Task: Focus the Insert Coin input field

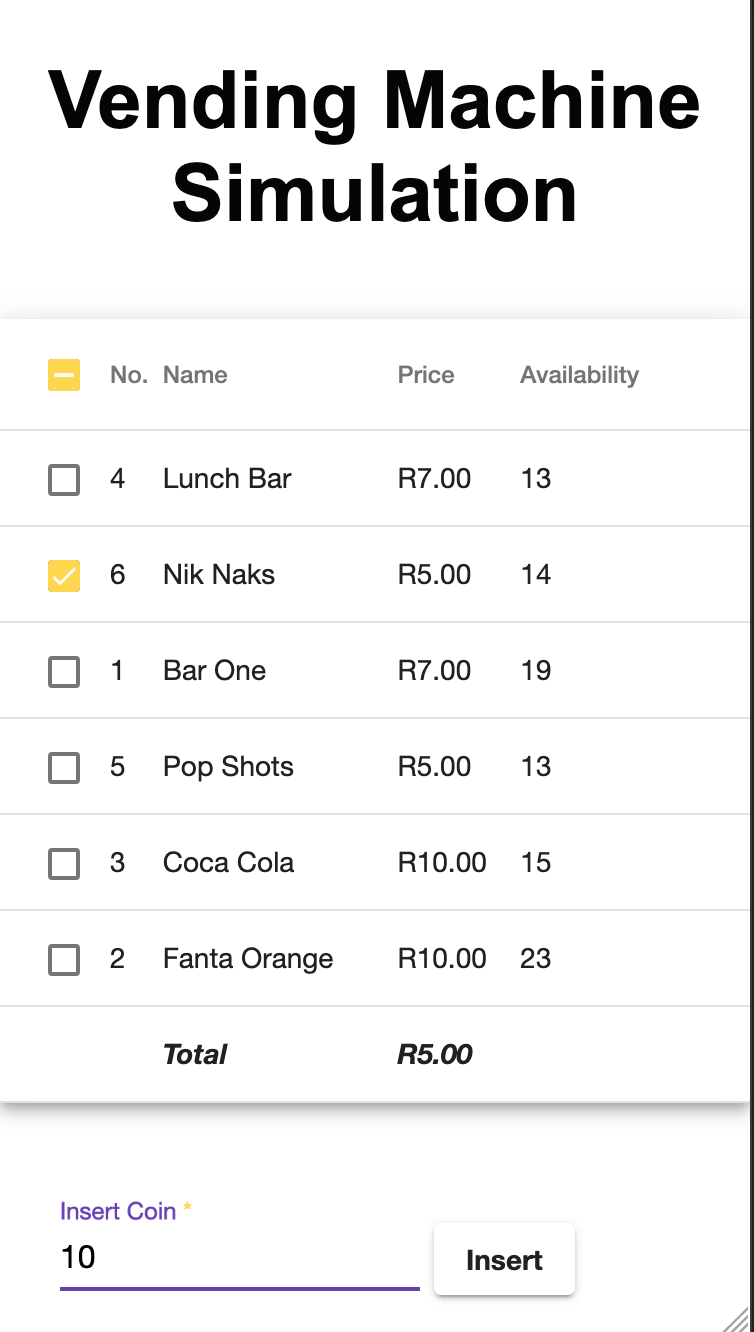Action: (x=240, y=1257)
